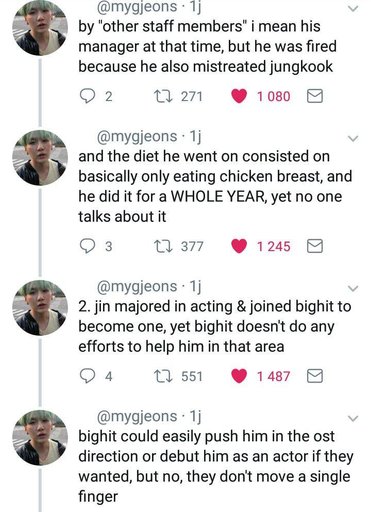Open @mygjeons handle on the last tweet
This screenshot has height=512, width=371.
[137, 417]
